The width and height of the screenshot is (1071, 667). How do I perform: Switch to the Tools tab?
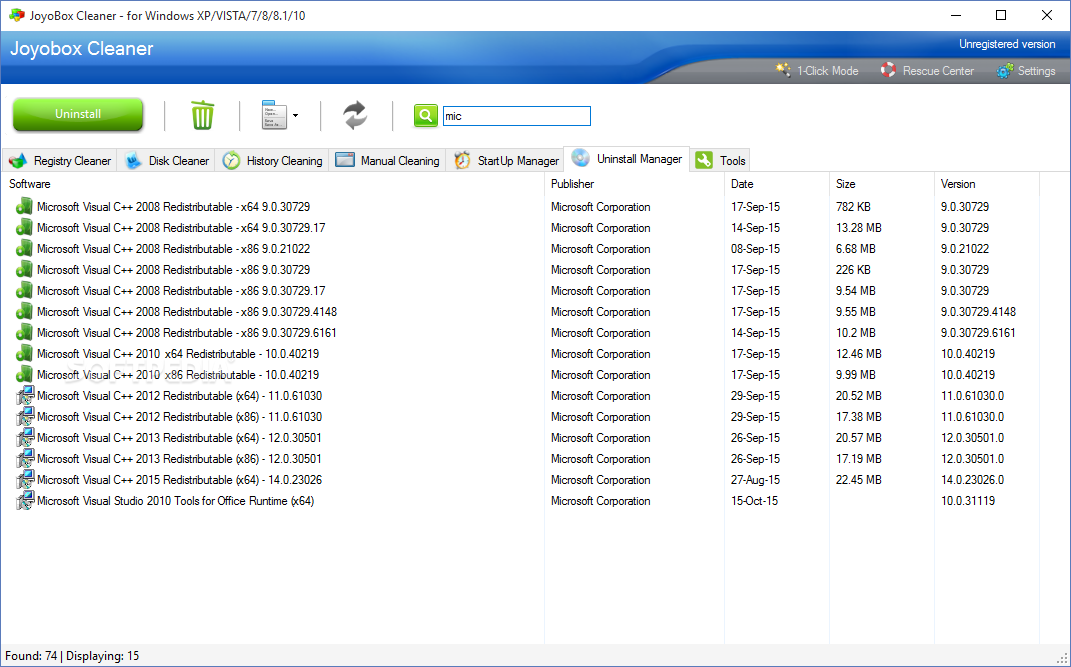(x=721, y=160)
